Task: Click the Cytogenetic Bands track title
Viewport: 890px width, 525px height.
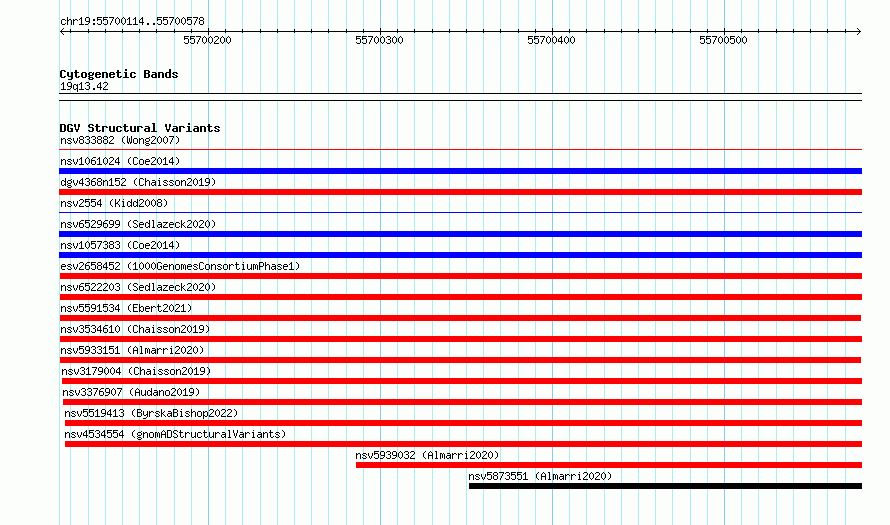Action: [119, 74]
